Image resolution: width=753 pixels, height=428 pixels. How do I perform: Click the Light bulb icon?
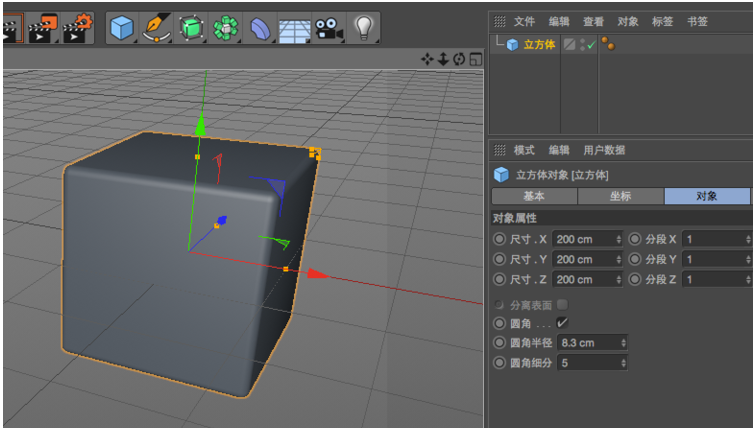click(365, 27)
